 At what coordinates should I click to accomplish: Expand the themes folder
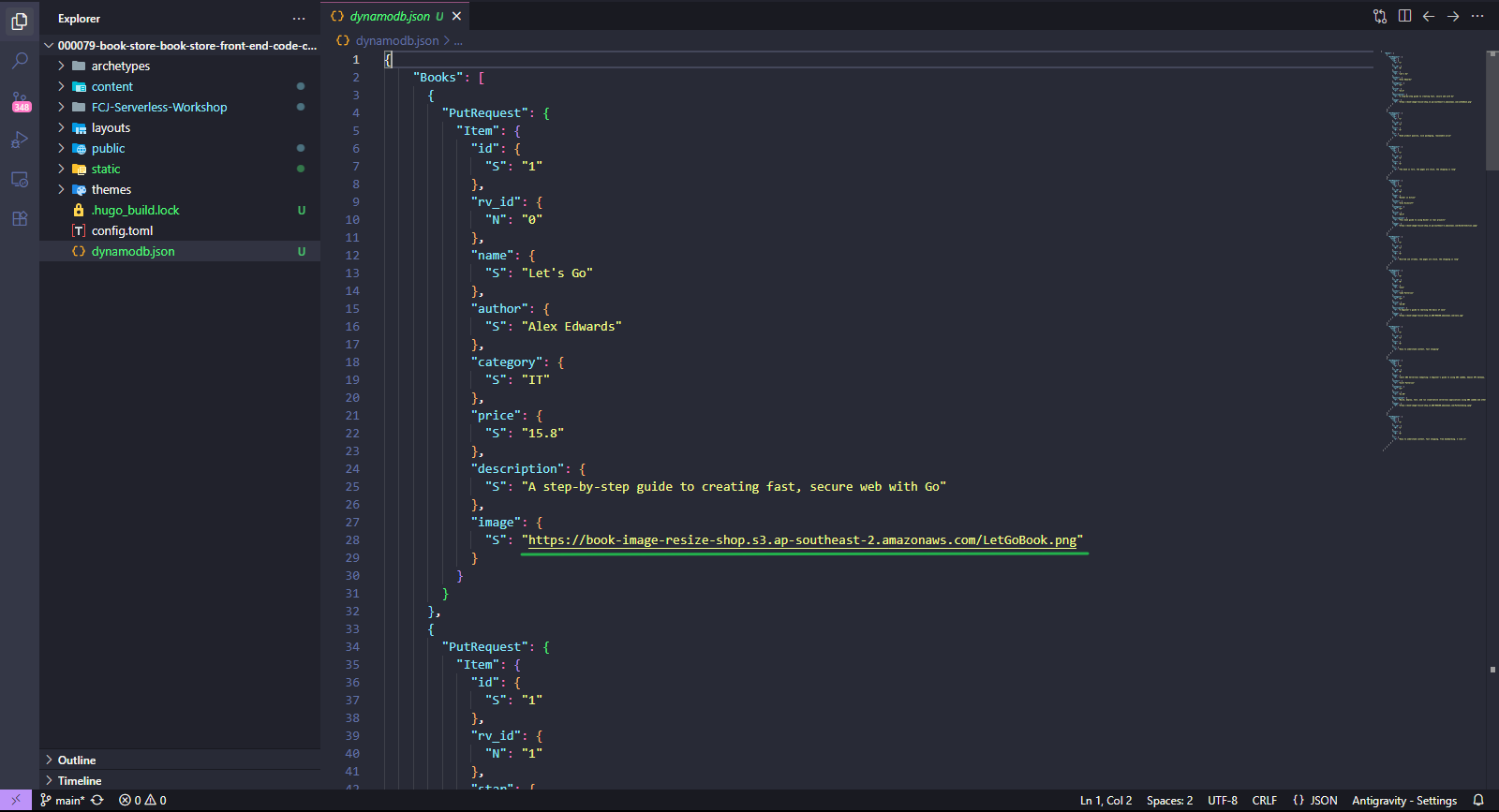pos(180,189)
